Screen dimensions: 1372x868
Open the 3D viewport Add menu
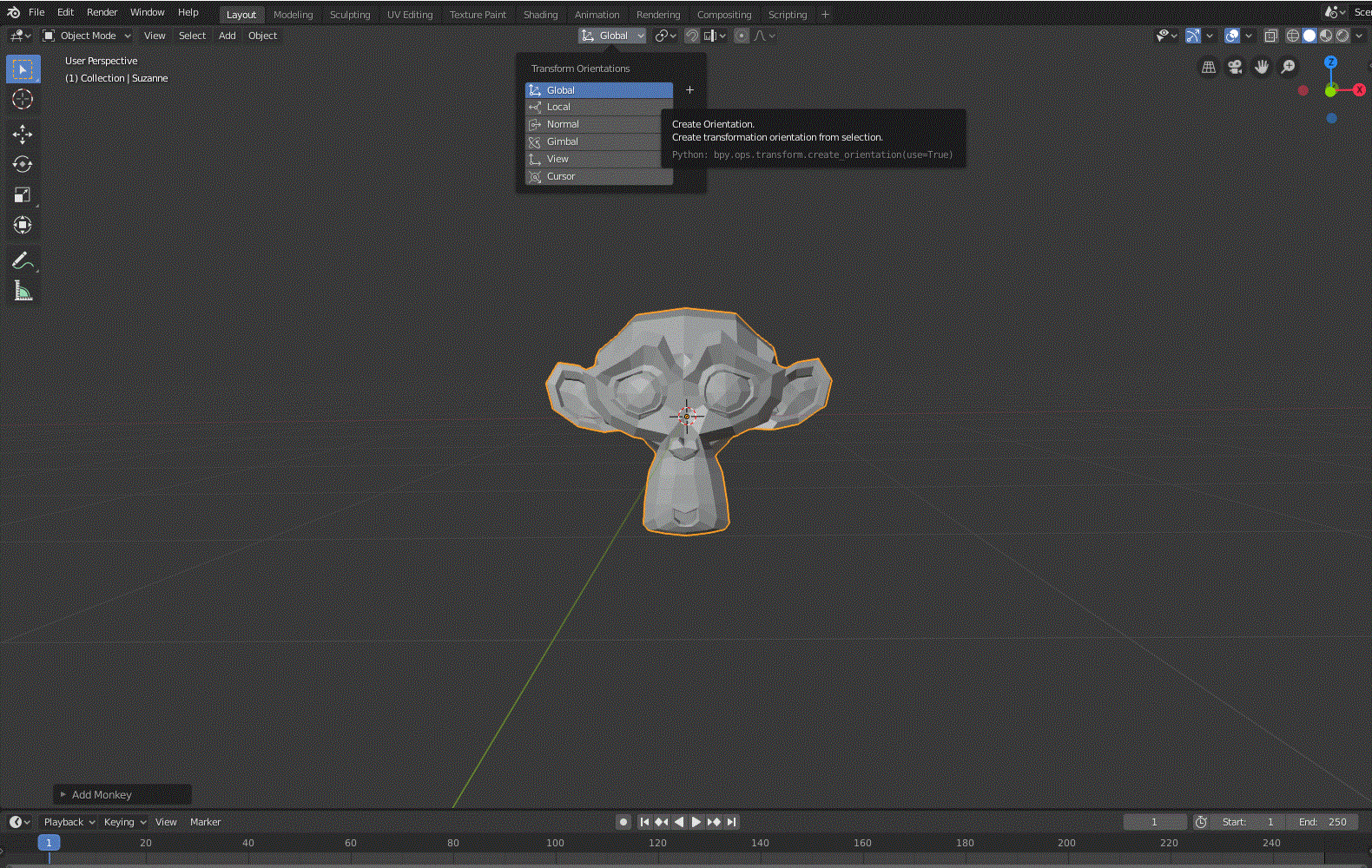click(x=227, y=36)
